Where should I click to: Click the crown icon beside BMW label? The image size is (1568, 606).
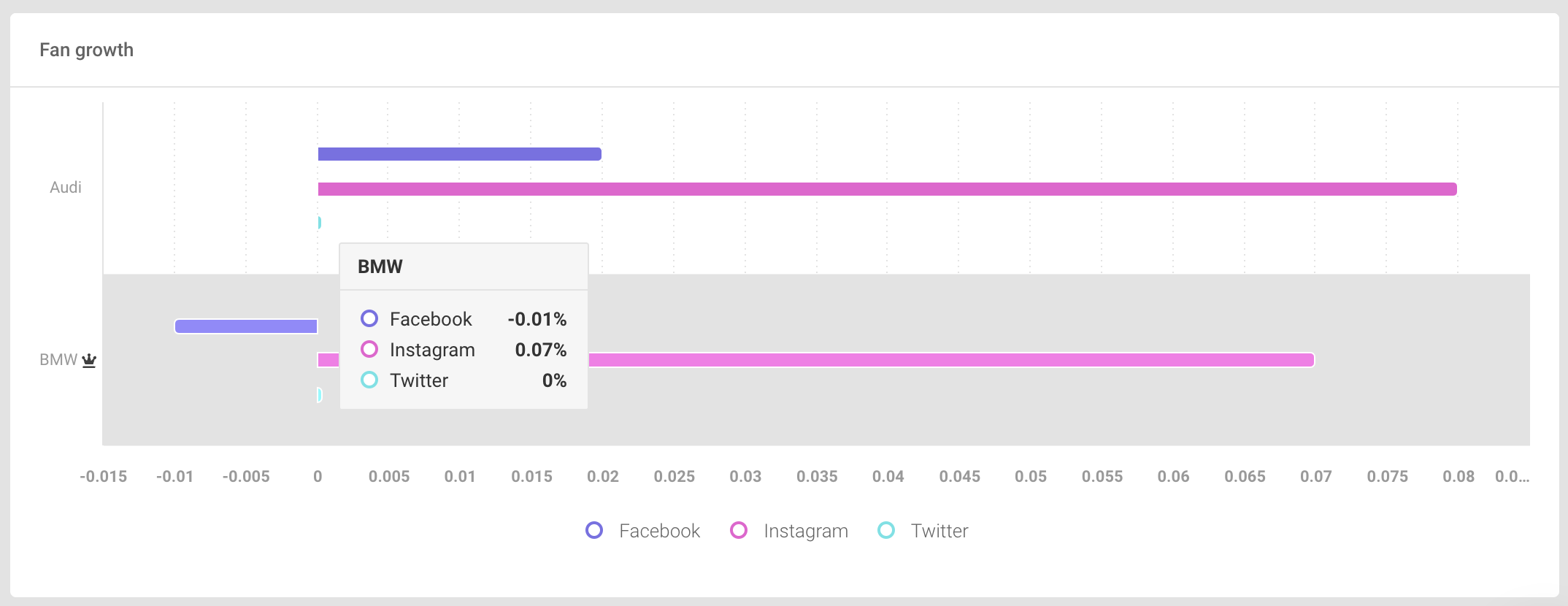90,361
